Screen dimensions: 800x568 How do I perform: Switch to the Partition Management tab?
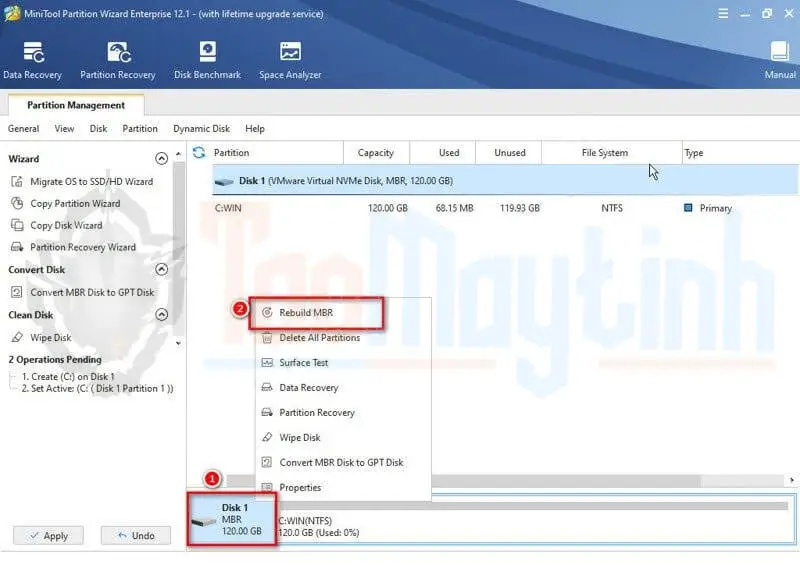(x=76, y=105)
